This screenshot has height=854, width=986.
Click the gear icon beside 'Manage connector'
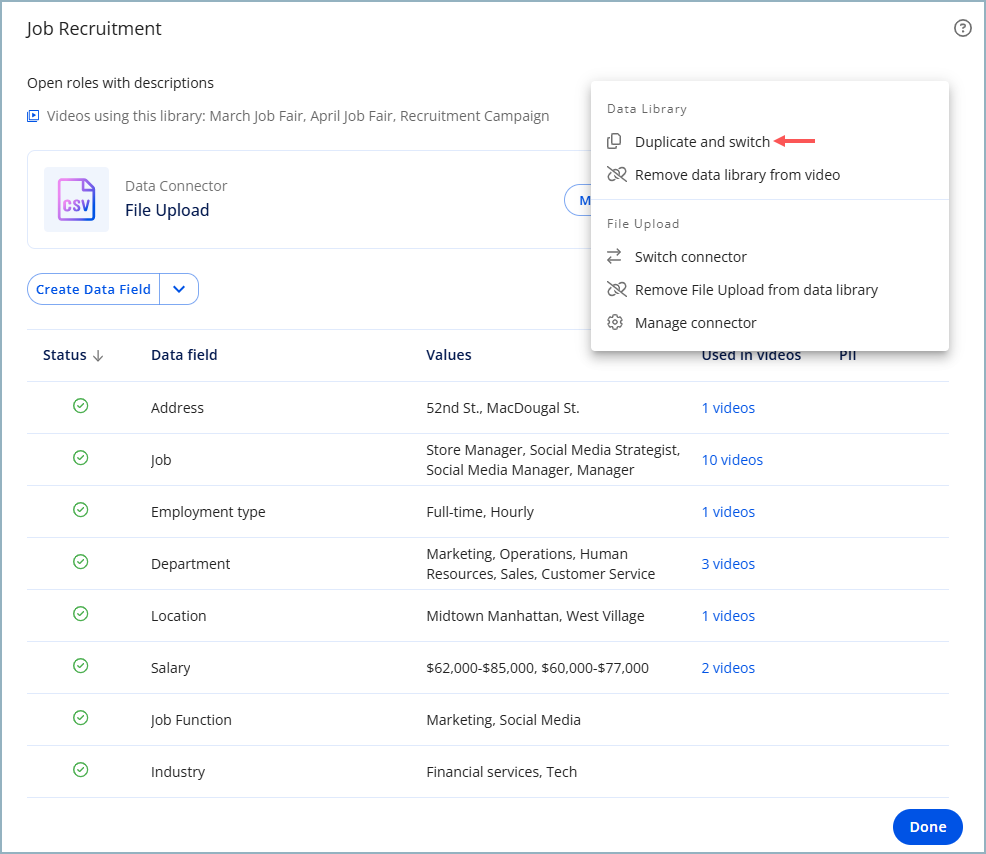pyautogui.click(x=615, y=323)
